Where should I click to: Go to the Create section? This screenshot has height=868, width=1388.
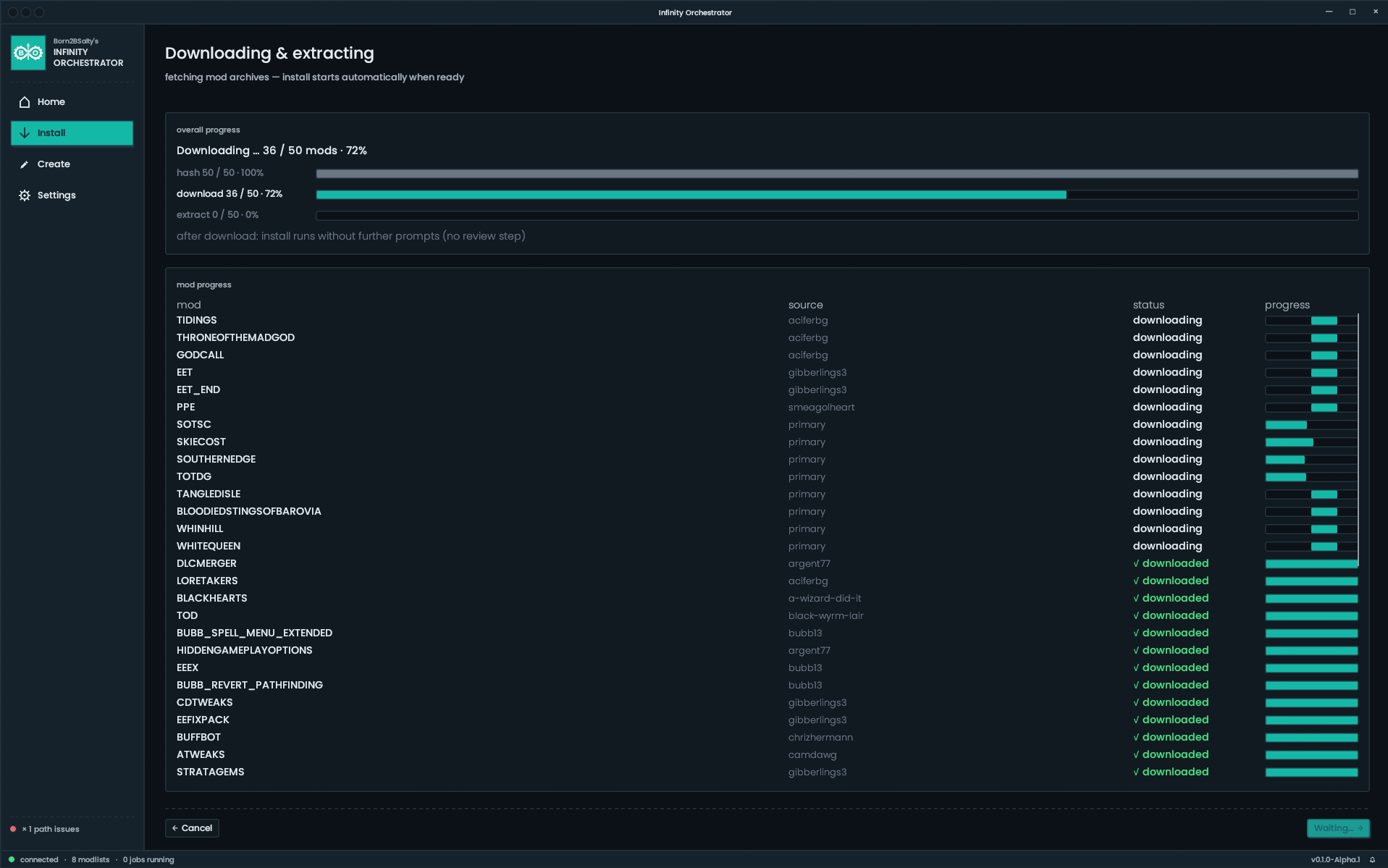tap(72, 164)
